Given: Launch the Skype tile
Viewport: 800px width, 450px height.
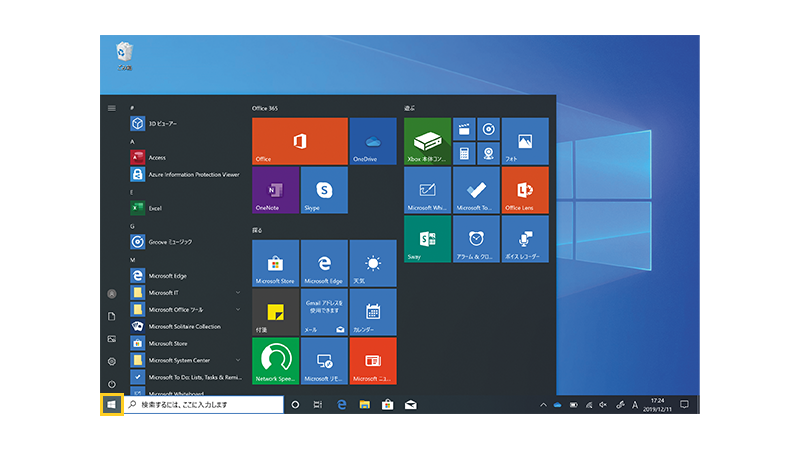Looking at the screenshot, I should click(x=324, y=190).
